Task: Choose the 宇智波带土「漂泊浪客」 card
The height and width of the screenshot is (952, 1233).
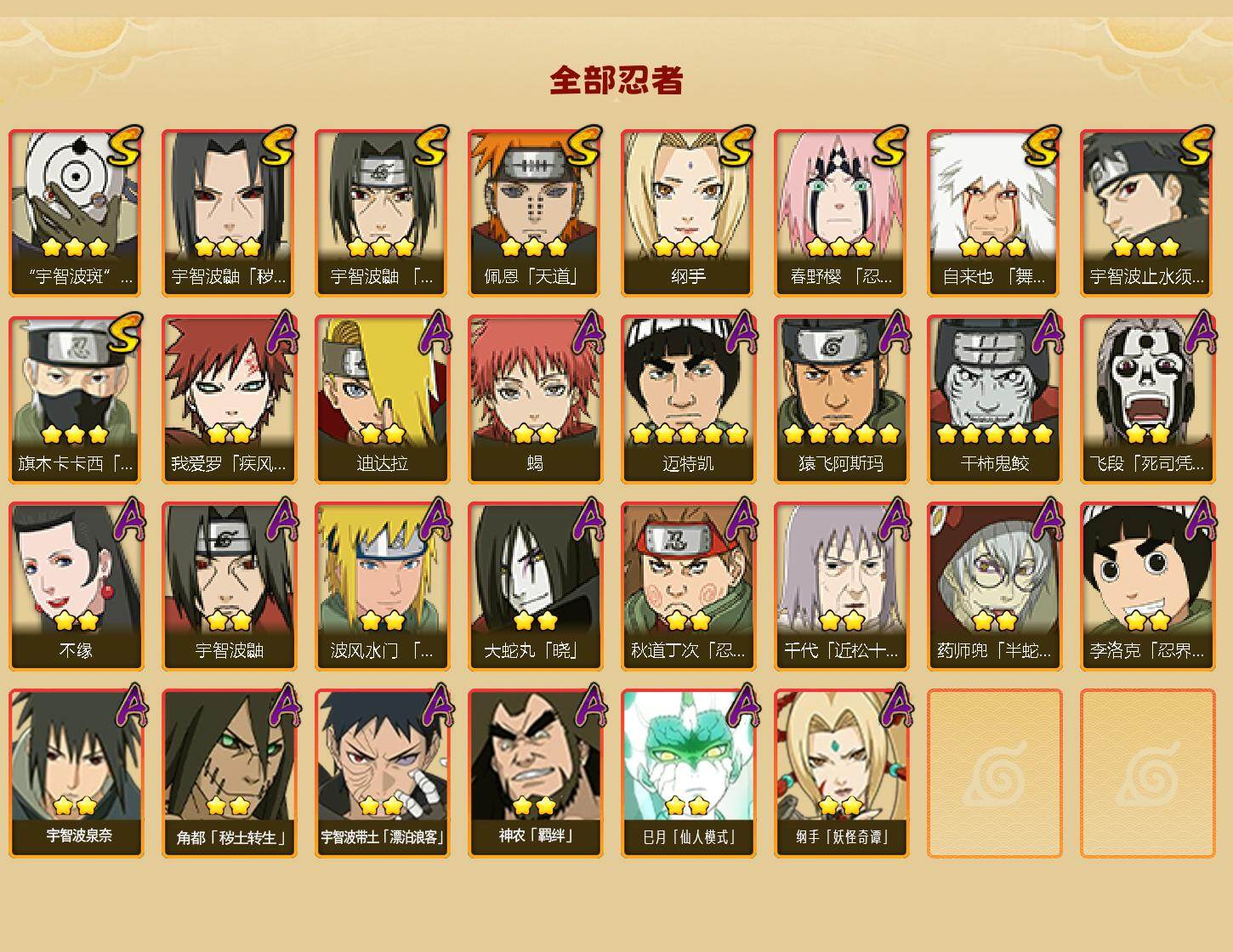Action: click(x=382, y=773)
